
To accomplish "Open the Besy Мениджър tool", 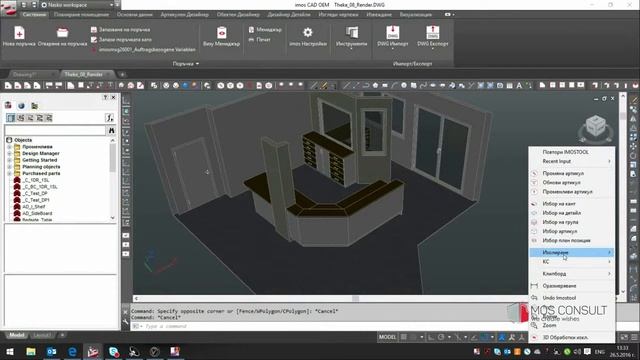I will pos(221,36).
